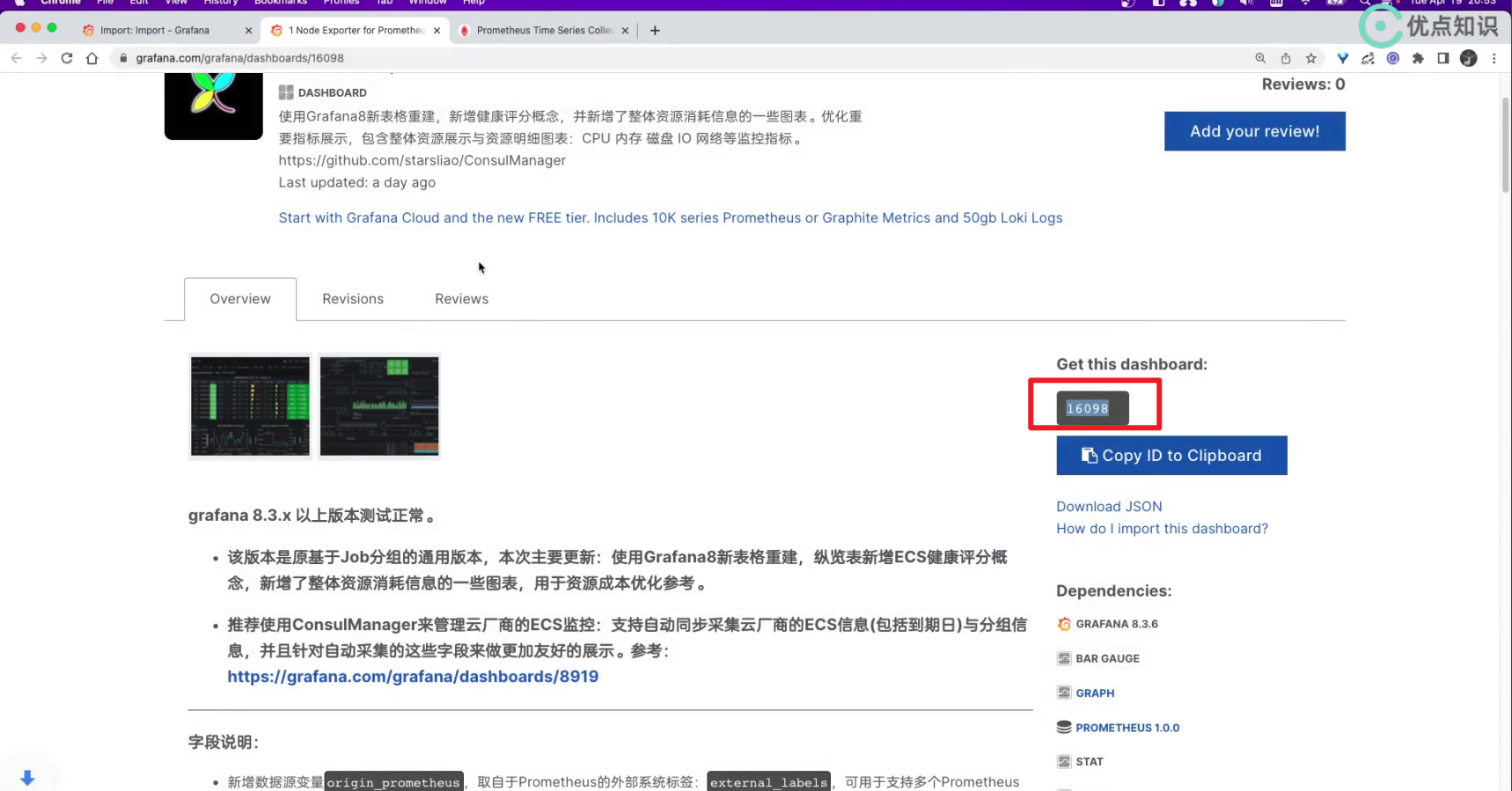Open the second dashboard screenshot thumbnail
The height and width of the screenshot is (791, 1512).
point(379,406)
